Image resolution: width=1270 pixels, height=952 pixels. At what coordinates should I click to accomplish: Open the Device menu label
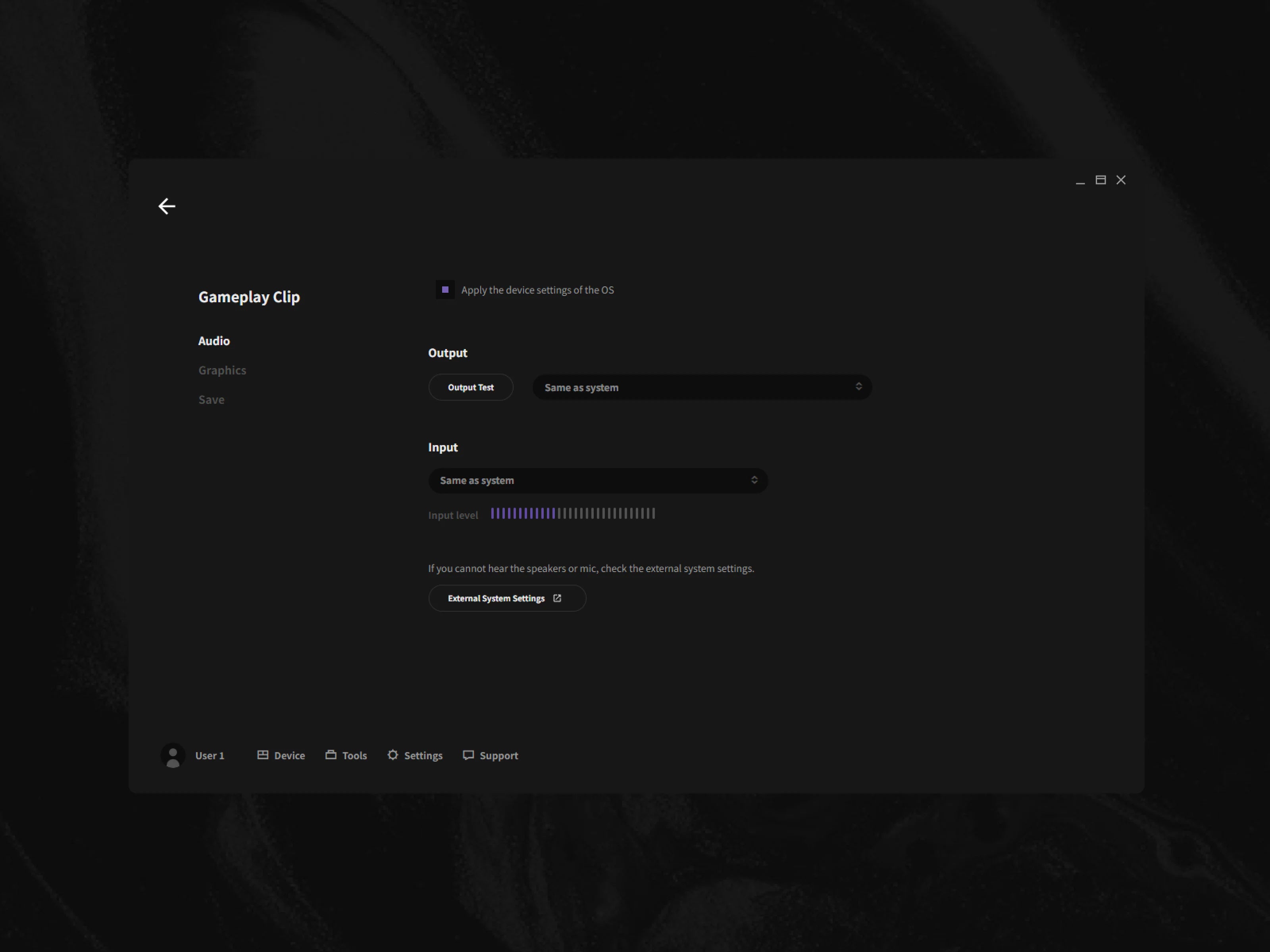pos(289,755)
